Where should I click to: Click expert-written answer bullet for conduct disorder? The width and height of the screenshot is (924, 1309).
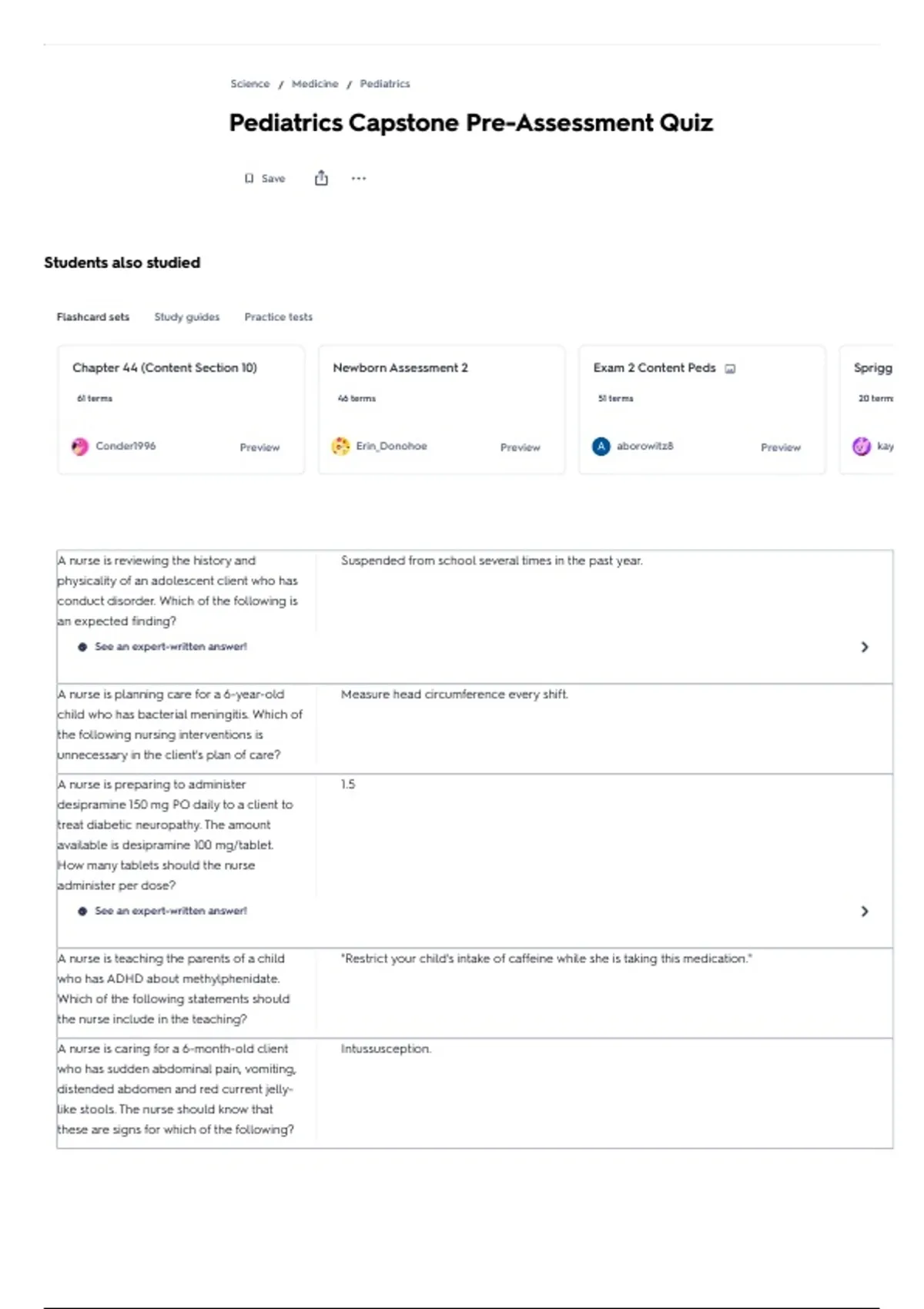[82, 647]
